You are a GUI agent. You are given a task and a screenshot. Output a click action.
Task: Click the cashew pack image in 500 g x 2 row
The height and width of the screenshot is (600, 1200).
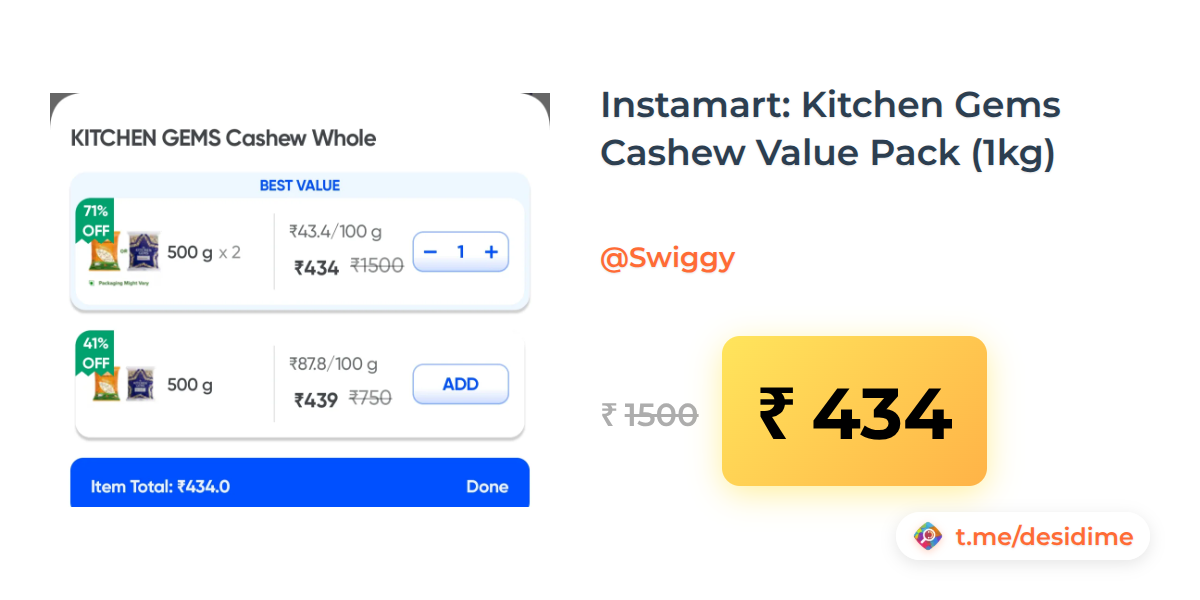coord(124,252)
